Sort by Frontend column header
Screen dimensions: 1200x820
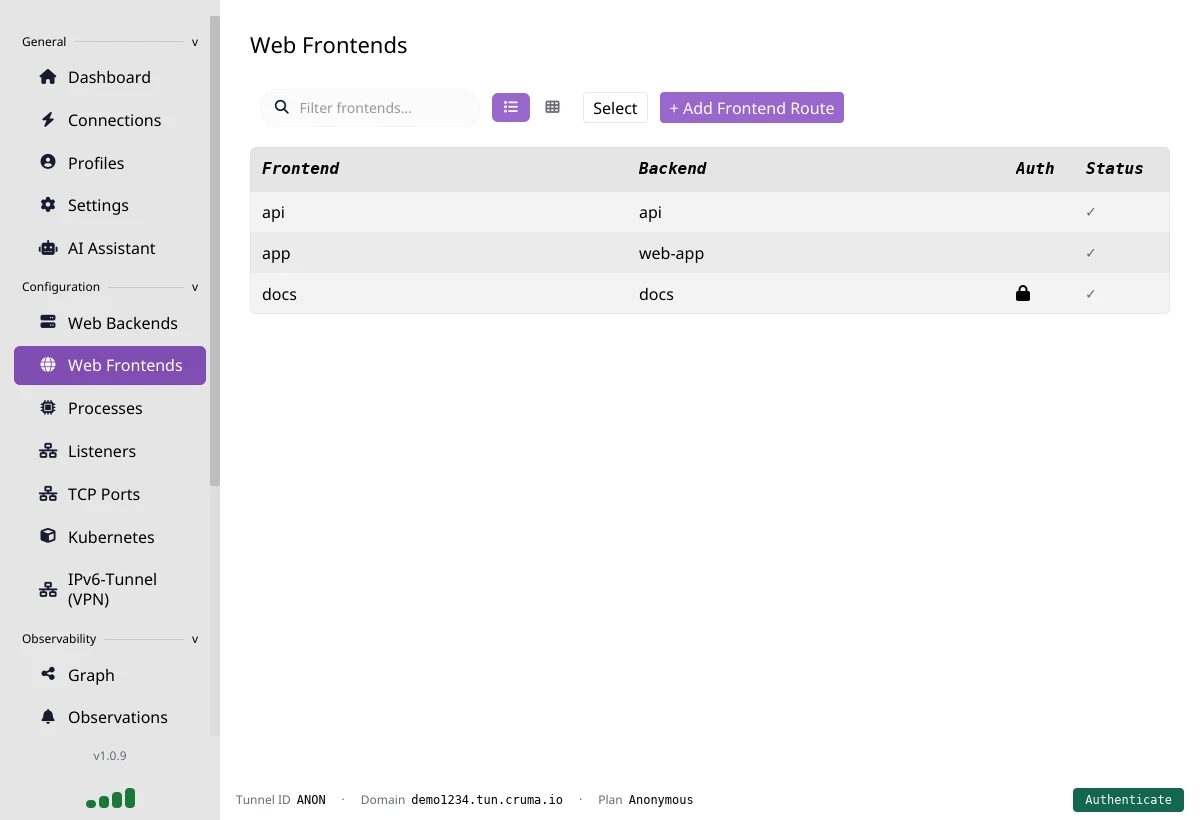pyautogui.click(x=300, y=168)
